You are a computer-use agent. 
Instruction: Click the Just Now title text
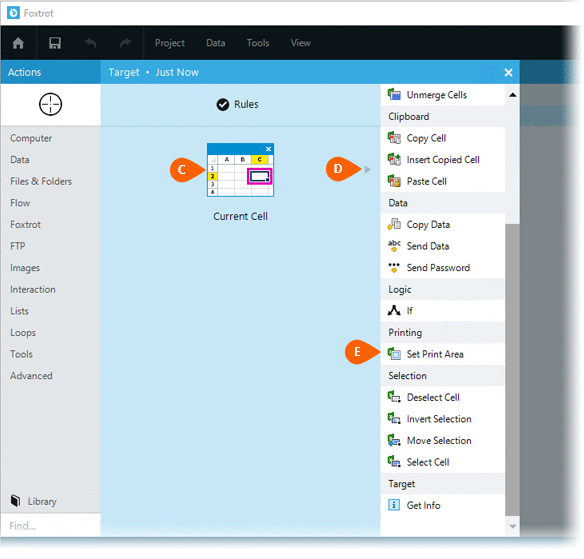[177, 72]
